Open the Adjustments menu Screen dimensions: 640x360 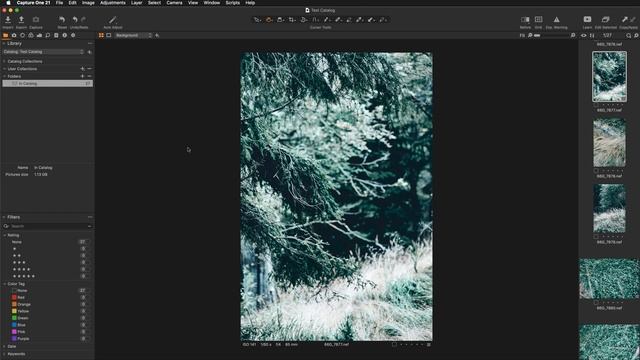[113, 3]
